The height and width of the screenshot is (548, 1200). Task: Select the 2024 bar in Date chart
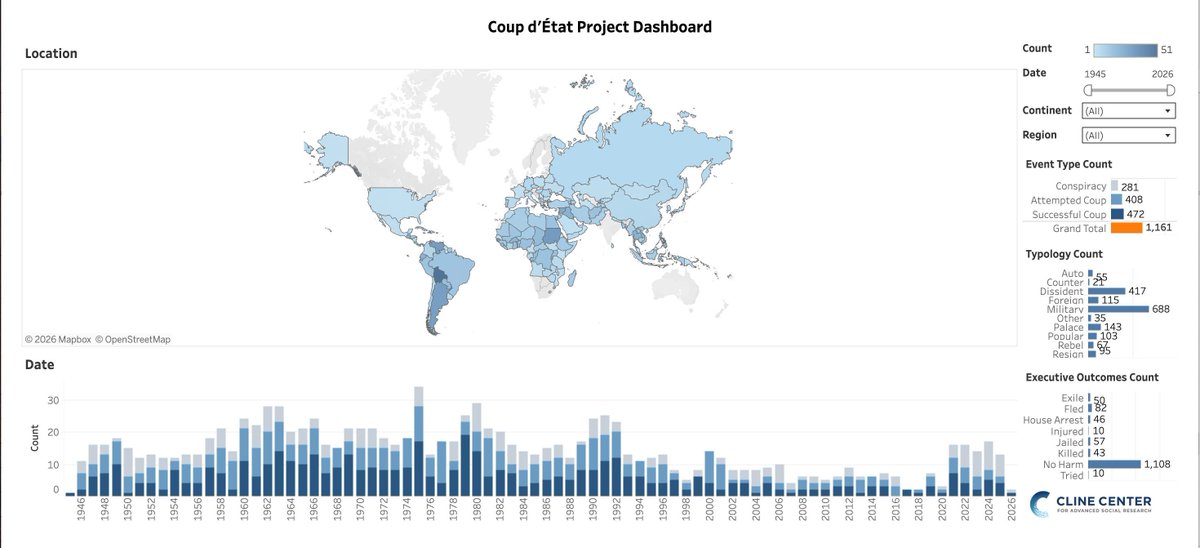[x=988, y=469]
